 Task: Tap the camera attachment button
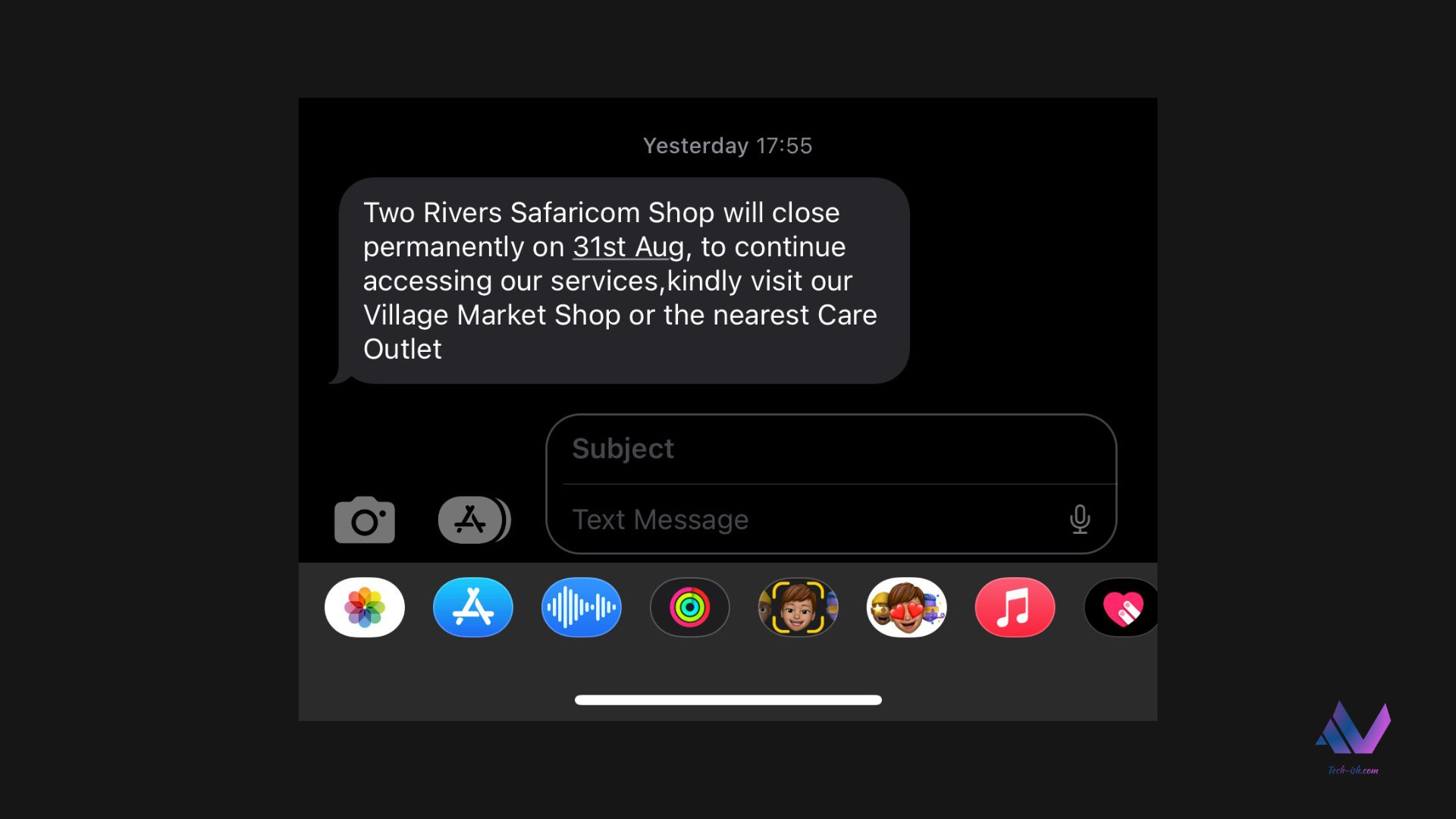[x=363, y=519]
